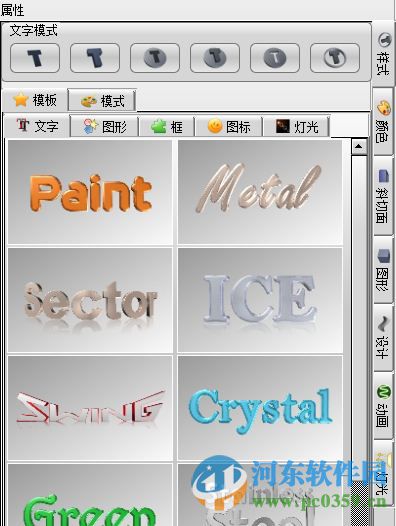Pick the Green text template

click(x=90, y=495)
